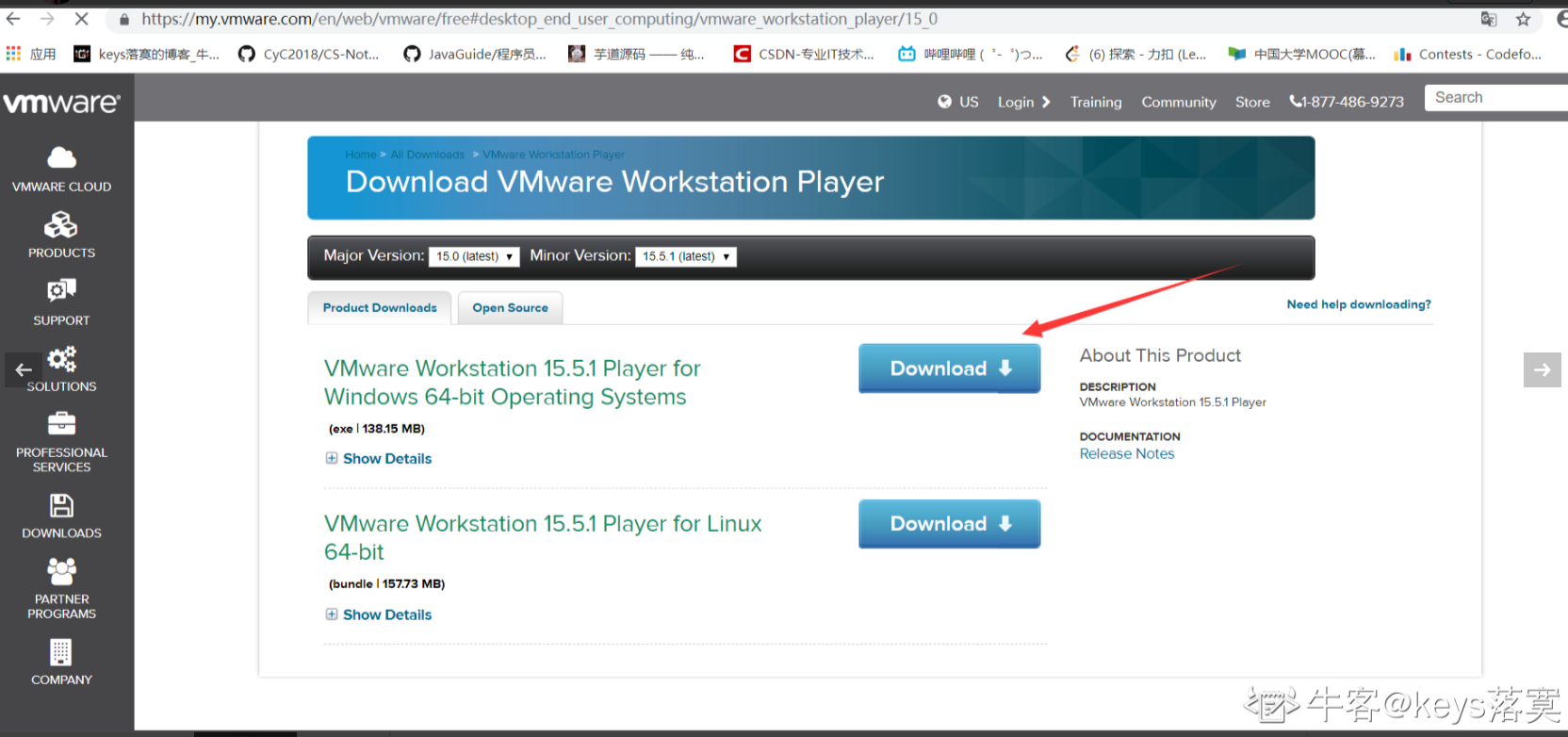Open the bilibili bookmark
The height and width of the screenshot is (737, 1568).
click(x=971, y=55)
